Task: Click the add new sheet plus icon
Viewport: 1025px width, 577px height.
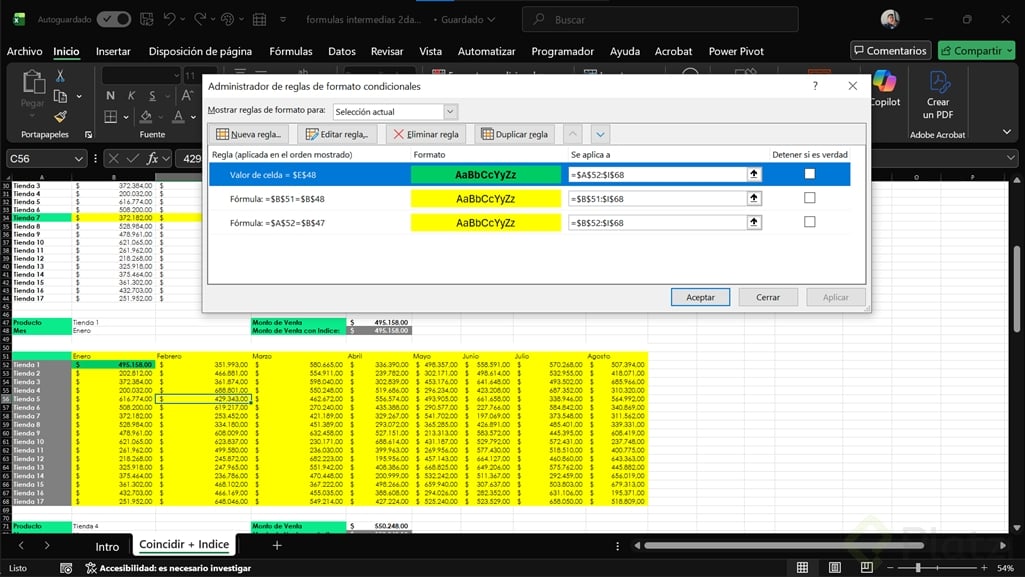Action: 277,545
